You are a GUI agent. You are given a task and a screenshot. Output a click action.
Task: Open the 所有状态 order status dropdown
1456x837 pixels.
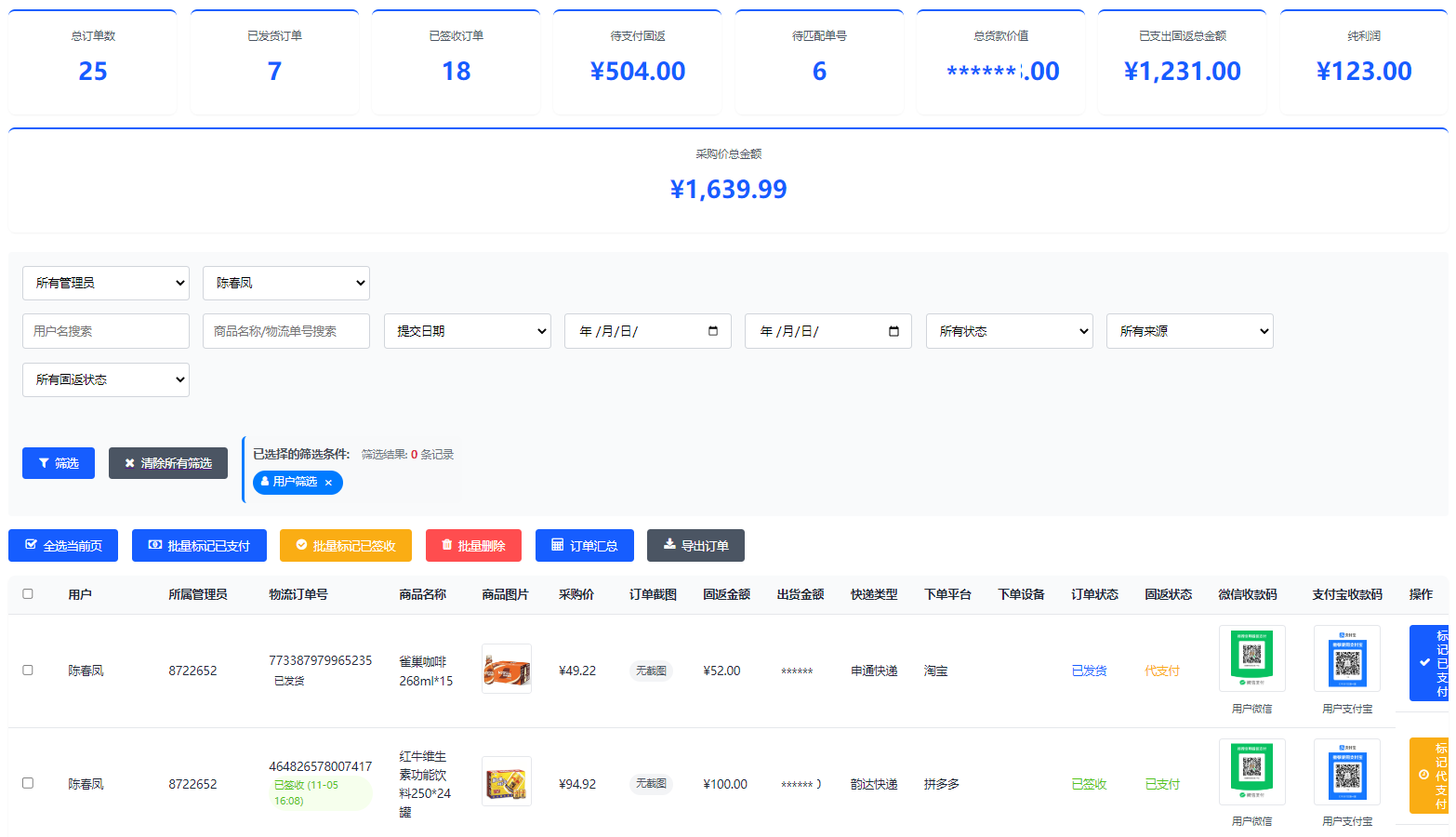(x=1009, y=331)
